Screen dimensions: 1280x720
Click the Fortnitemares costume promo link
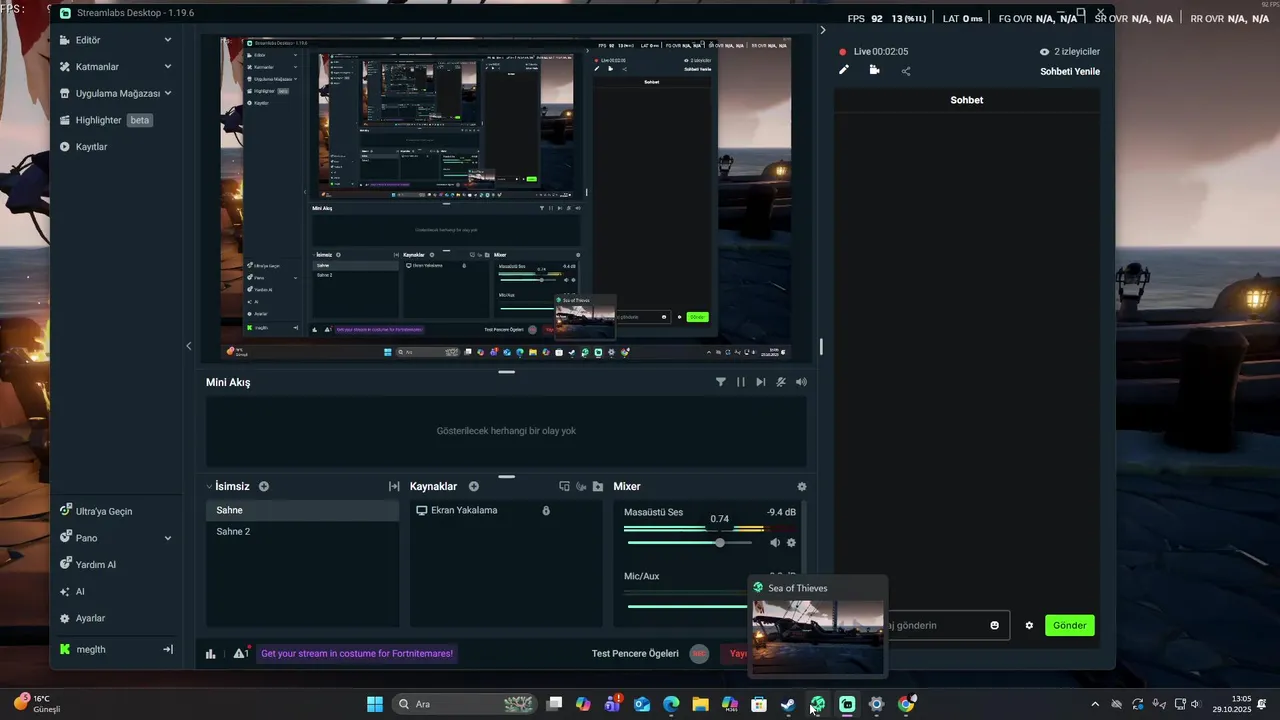pyautogui.click(x=357, y=653)
